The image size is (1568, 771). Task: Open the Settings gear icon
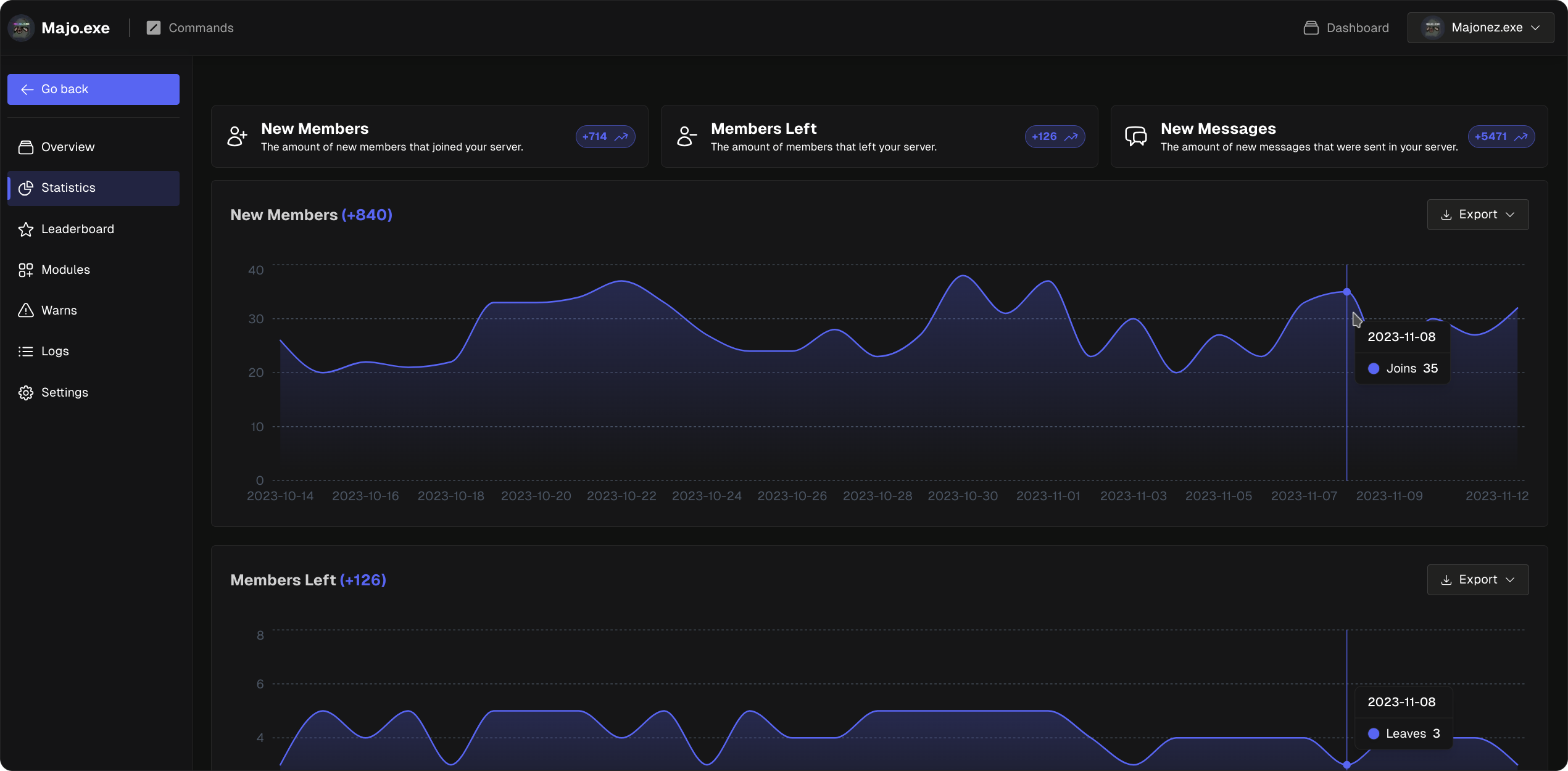(25, 392)
